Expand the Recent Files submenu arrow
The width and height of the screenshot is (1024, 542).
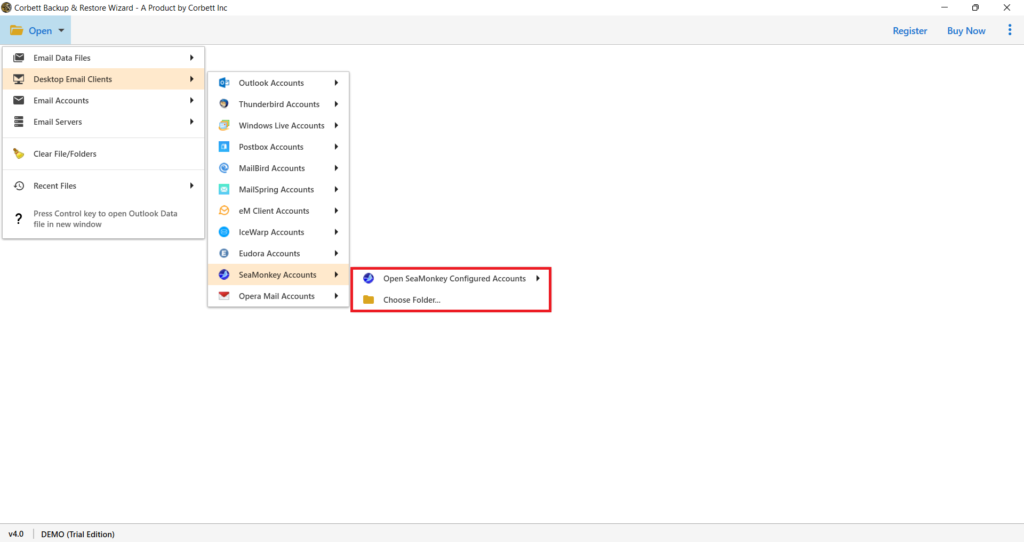192,185
